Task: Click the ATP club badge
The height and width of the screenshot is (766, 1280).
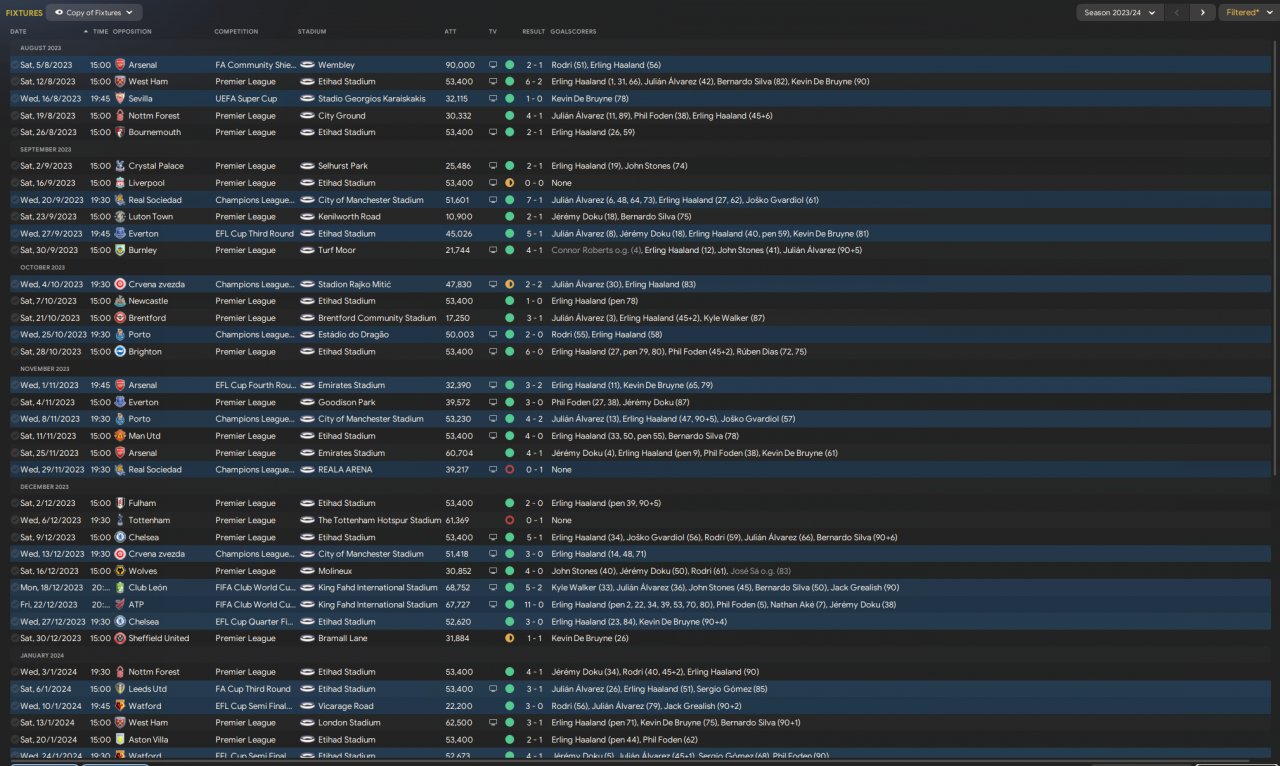Action: 120,604
